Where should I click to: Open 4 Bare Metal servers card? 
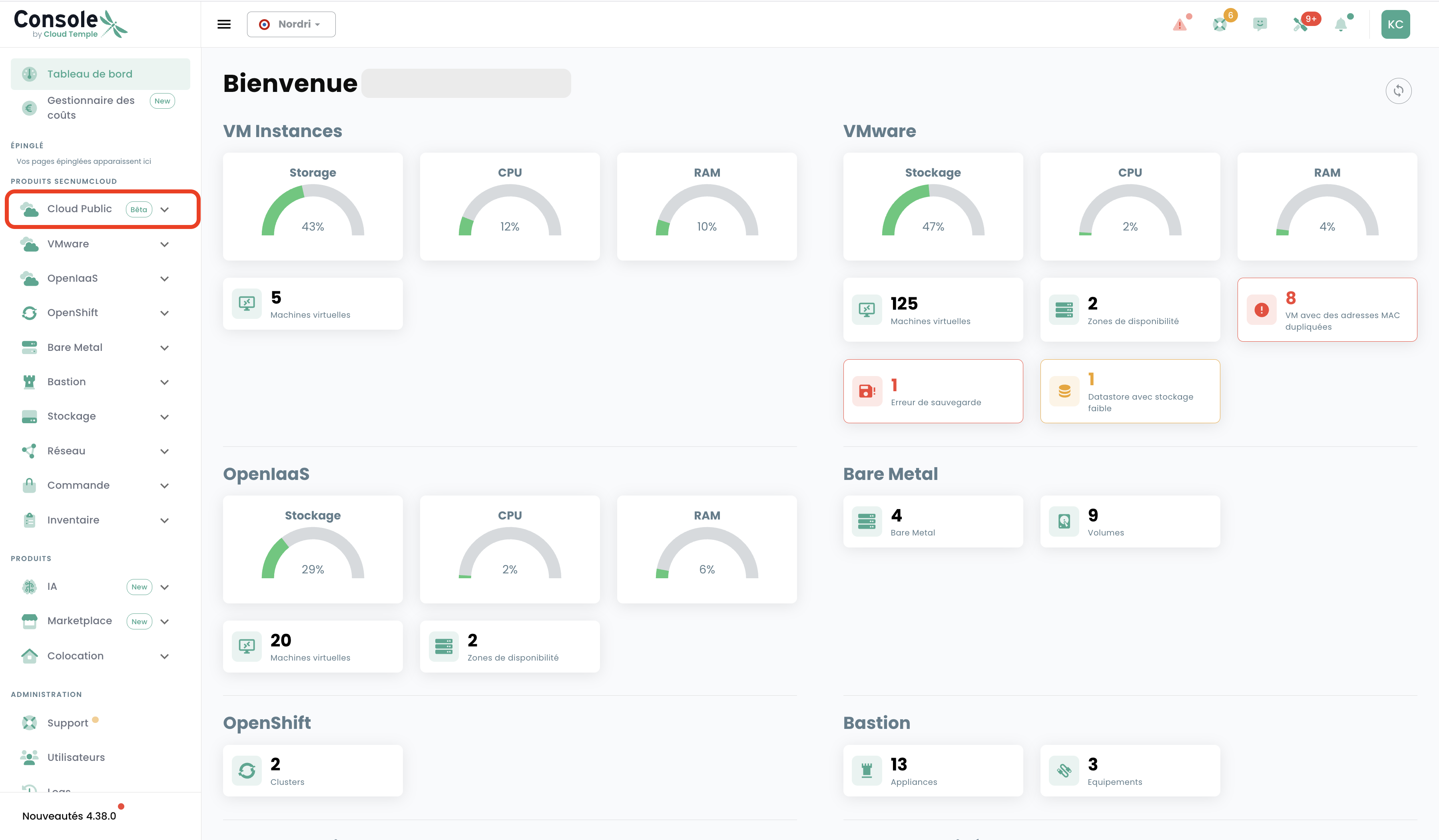point(933,522)
